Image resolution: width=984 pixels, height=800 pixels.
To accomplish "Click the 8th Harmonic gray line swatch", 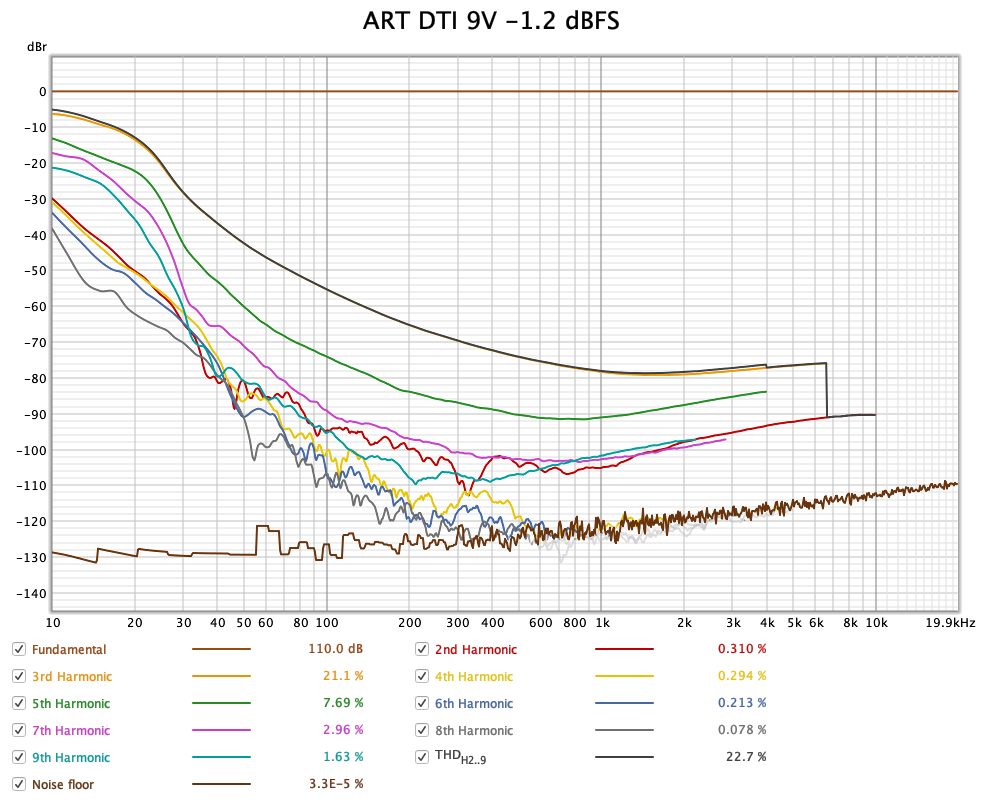I will (624, 730).
